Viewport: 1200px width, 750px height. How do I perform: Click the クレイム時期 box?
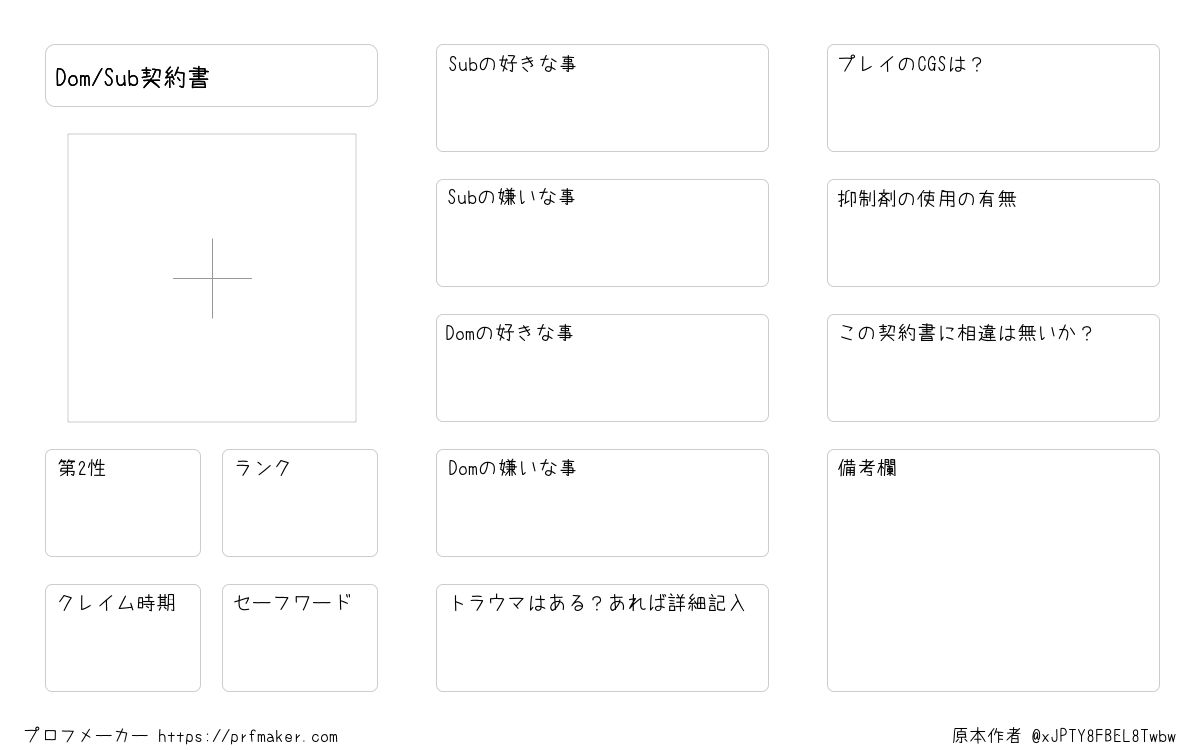[123, 638]
